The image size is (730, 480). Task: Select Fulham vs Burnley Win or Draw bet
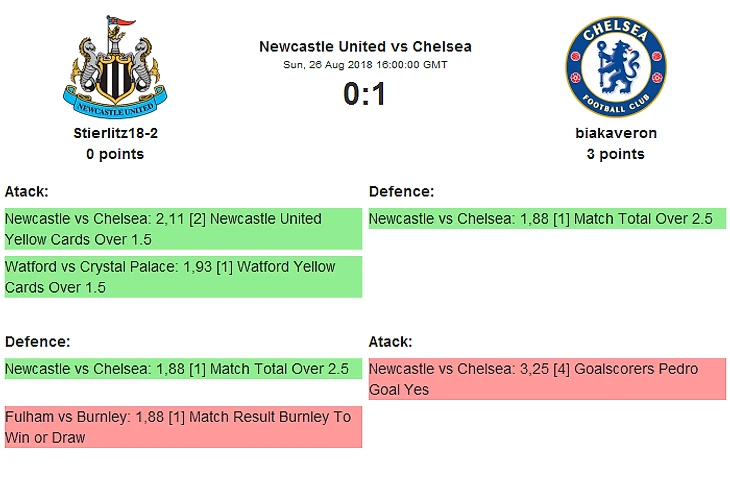[183, 427]
